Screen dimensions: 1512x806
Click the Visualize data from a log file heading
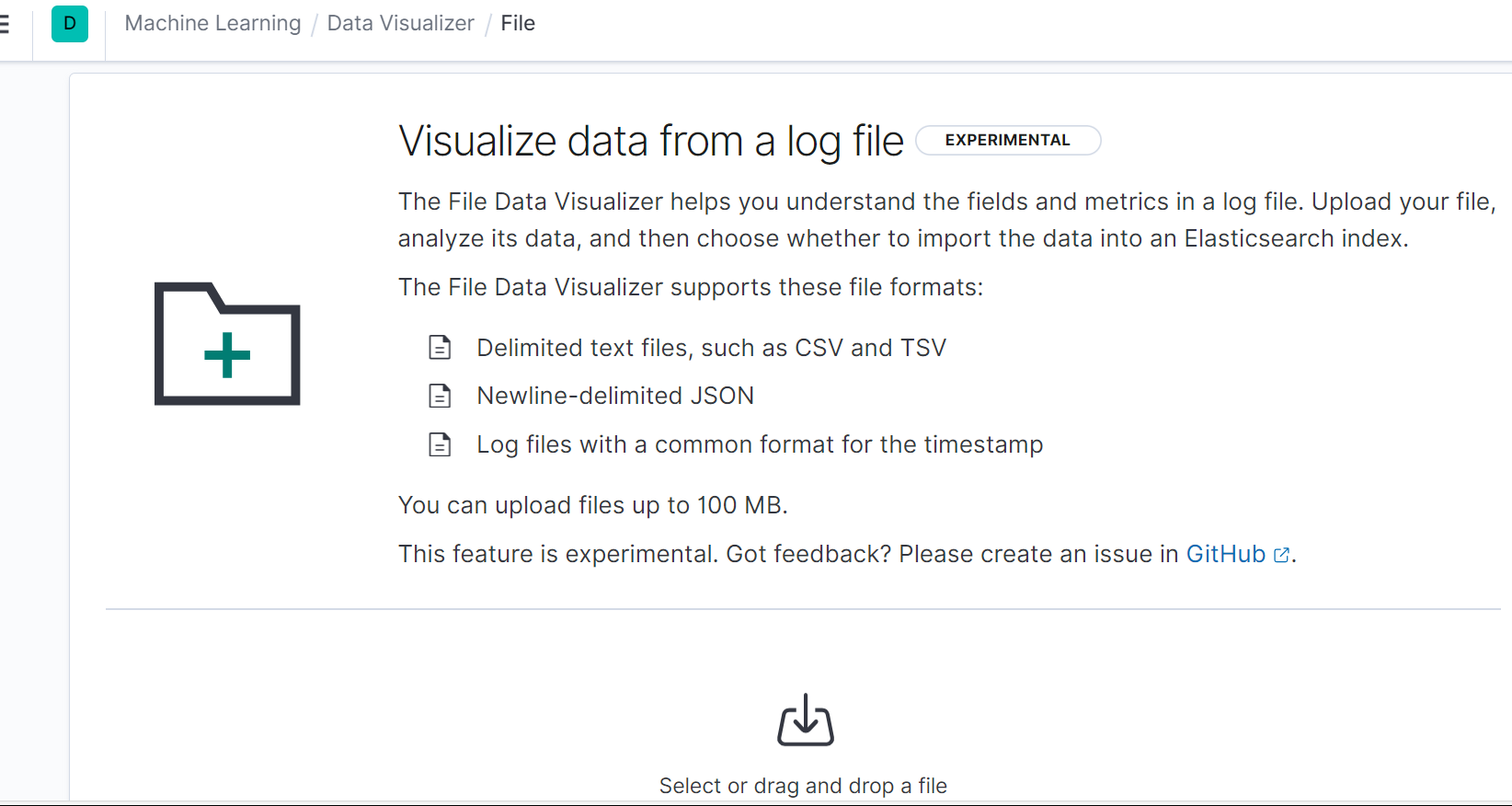[651, 141]
